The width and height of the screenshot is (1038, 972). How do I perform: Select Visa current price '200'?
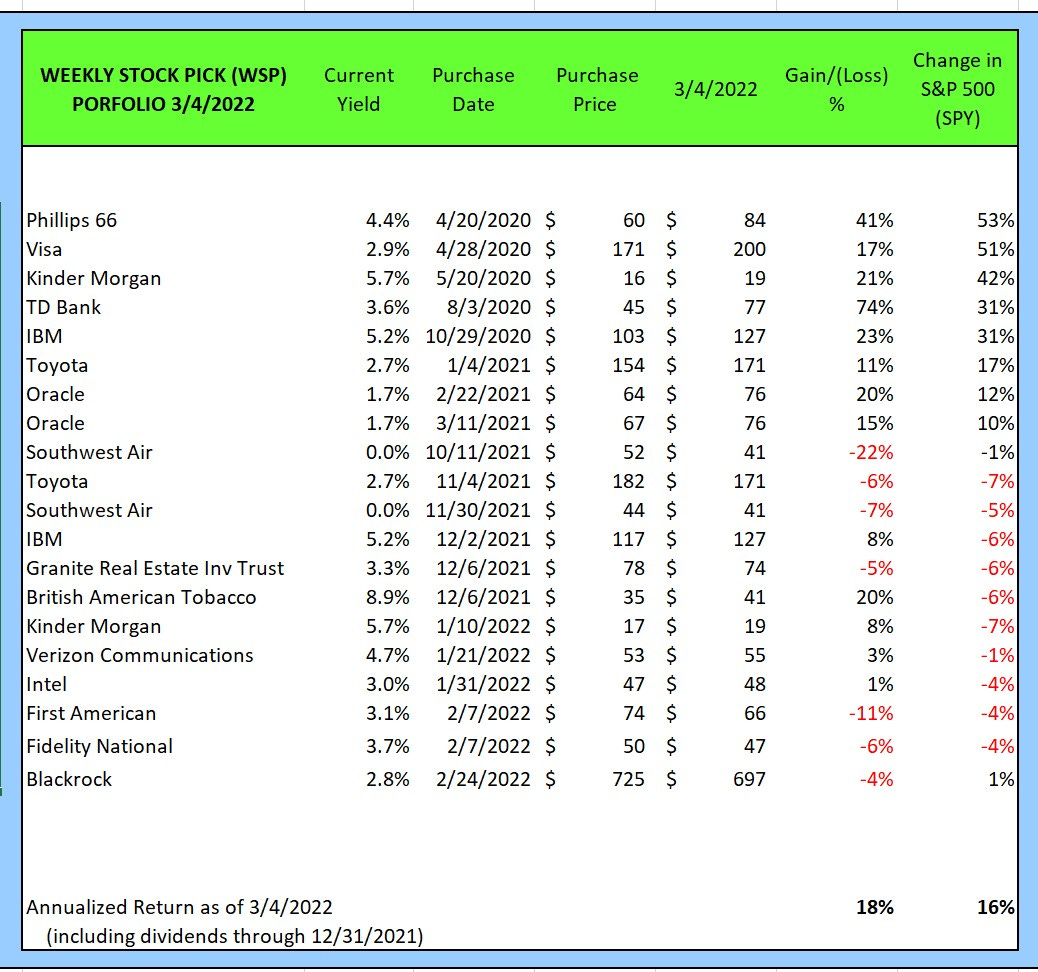[749, 249]
